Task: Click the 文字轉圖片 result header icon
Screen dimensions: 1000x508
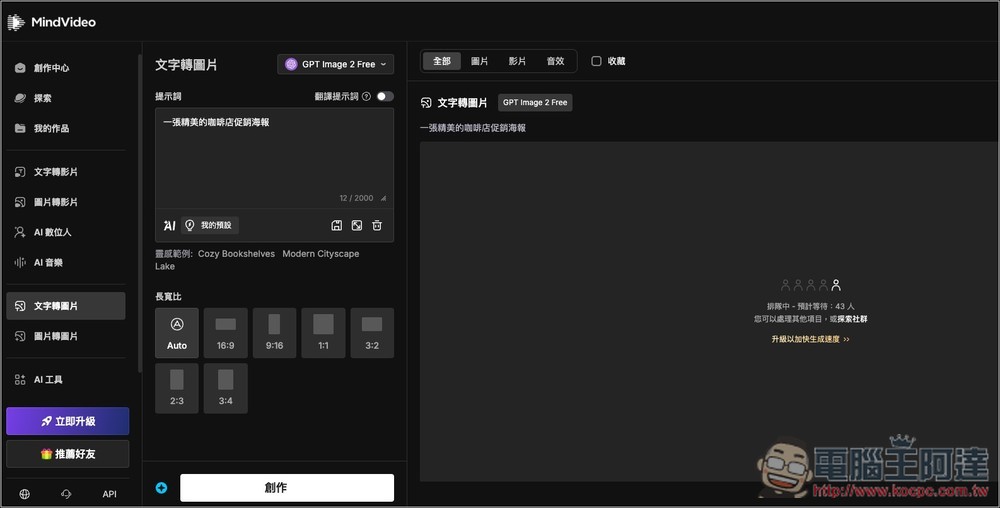Action: [x=426, y=103]
